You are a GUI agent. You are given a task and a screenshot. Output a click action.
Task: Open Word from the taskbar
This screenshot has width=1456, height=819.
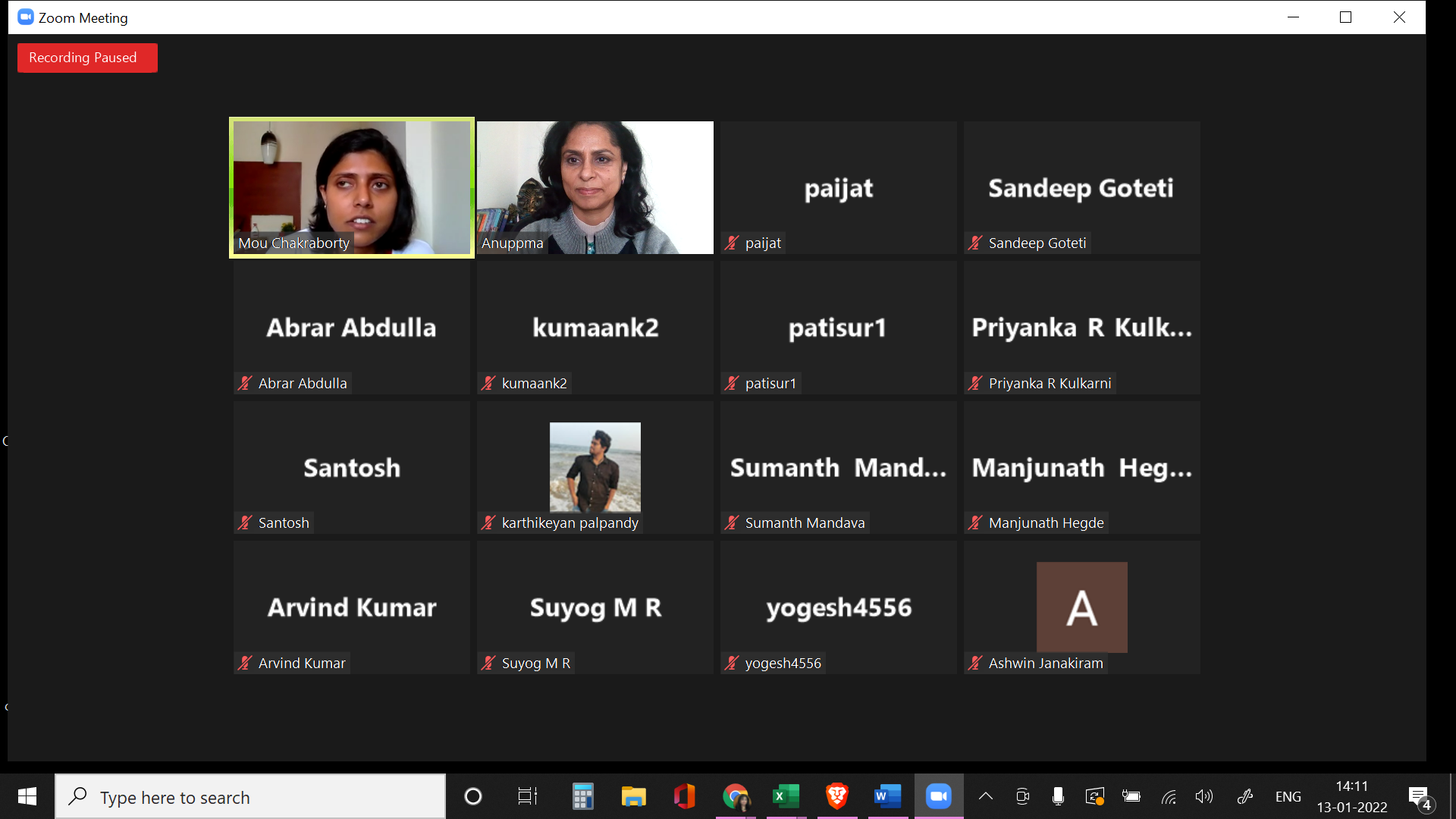tap(887, 796)
